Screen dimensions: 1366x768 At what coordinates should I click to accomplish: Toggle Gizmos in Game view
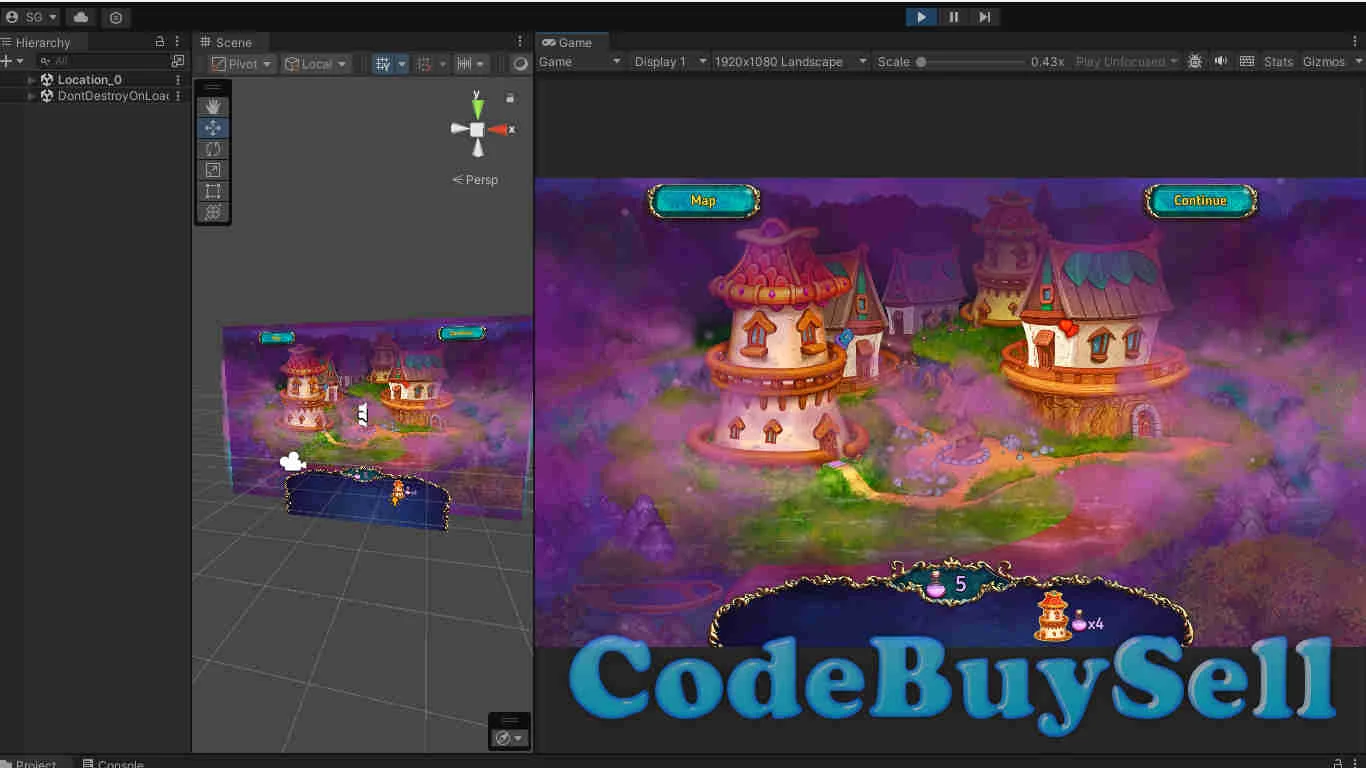(x=1324, y=61)
